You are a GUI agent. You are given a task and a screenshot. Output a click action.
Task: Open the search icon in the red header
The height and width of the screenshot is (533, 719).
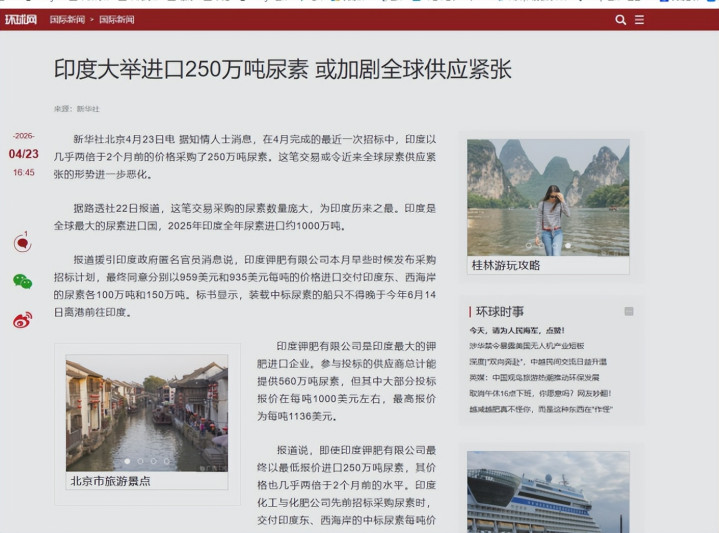(620, 20)
